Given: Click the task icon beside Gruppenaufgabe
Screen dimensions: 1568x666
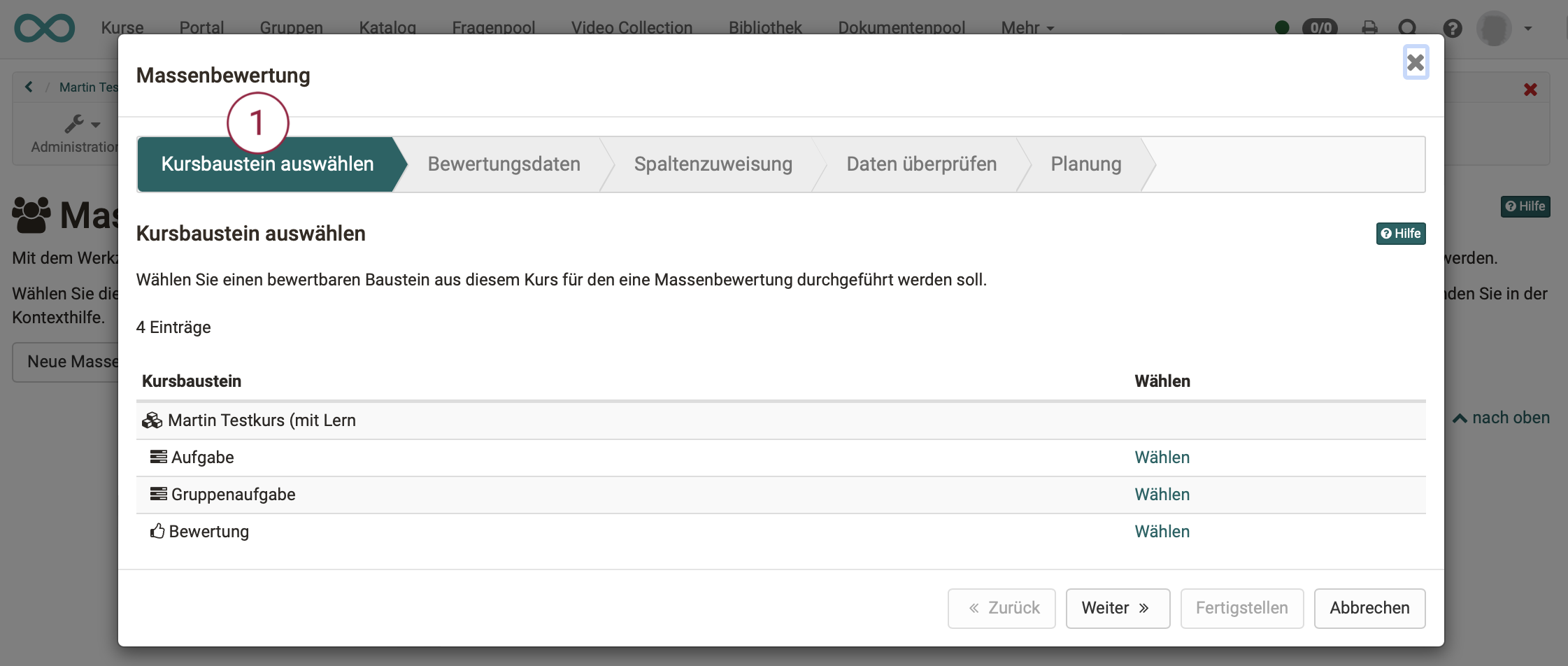Looking at the screenshot, I should point(159,494).
